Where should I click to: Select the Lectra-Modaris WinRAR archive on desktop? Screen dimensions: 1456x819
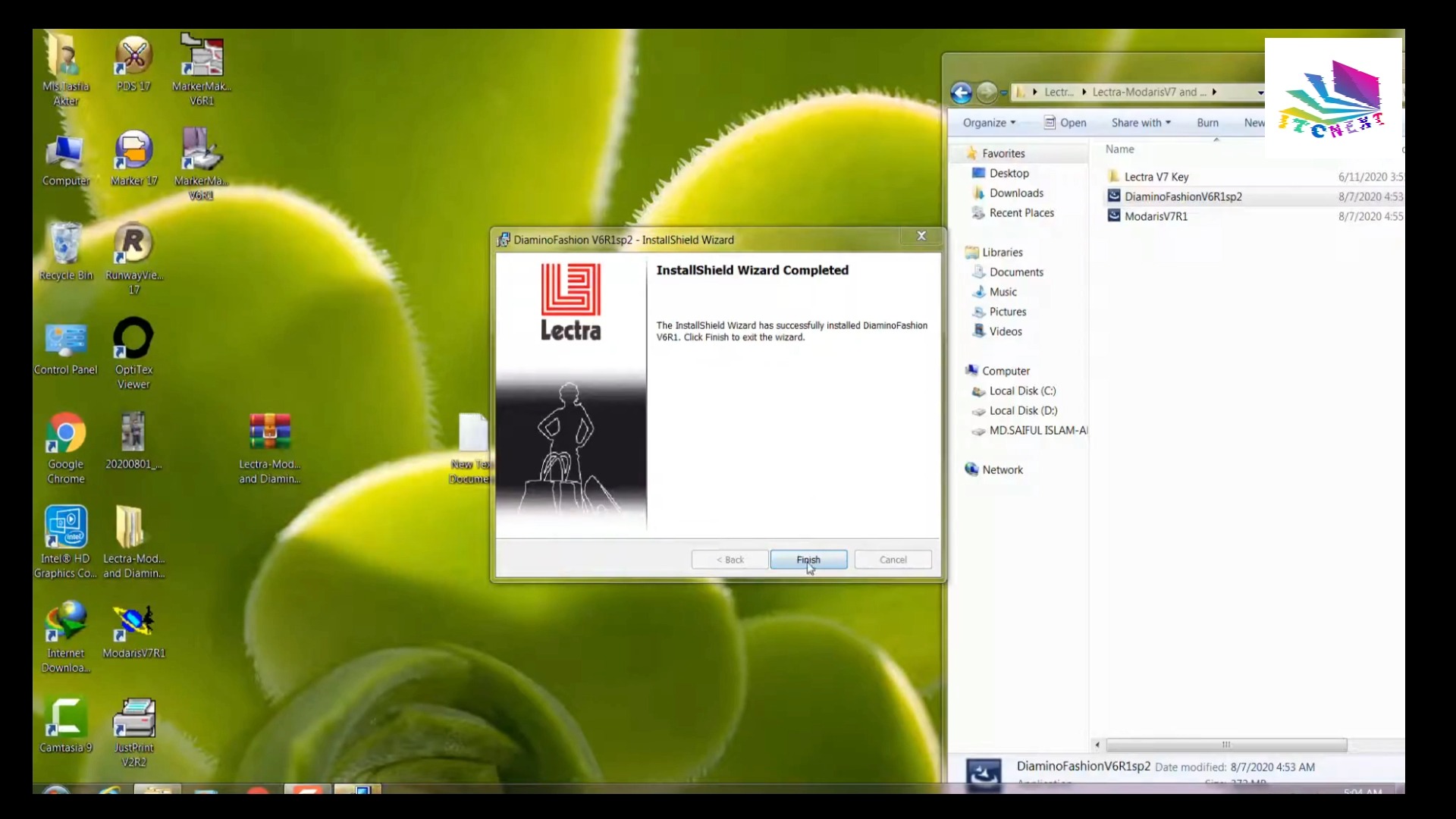click(x=270, y=448)
